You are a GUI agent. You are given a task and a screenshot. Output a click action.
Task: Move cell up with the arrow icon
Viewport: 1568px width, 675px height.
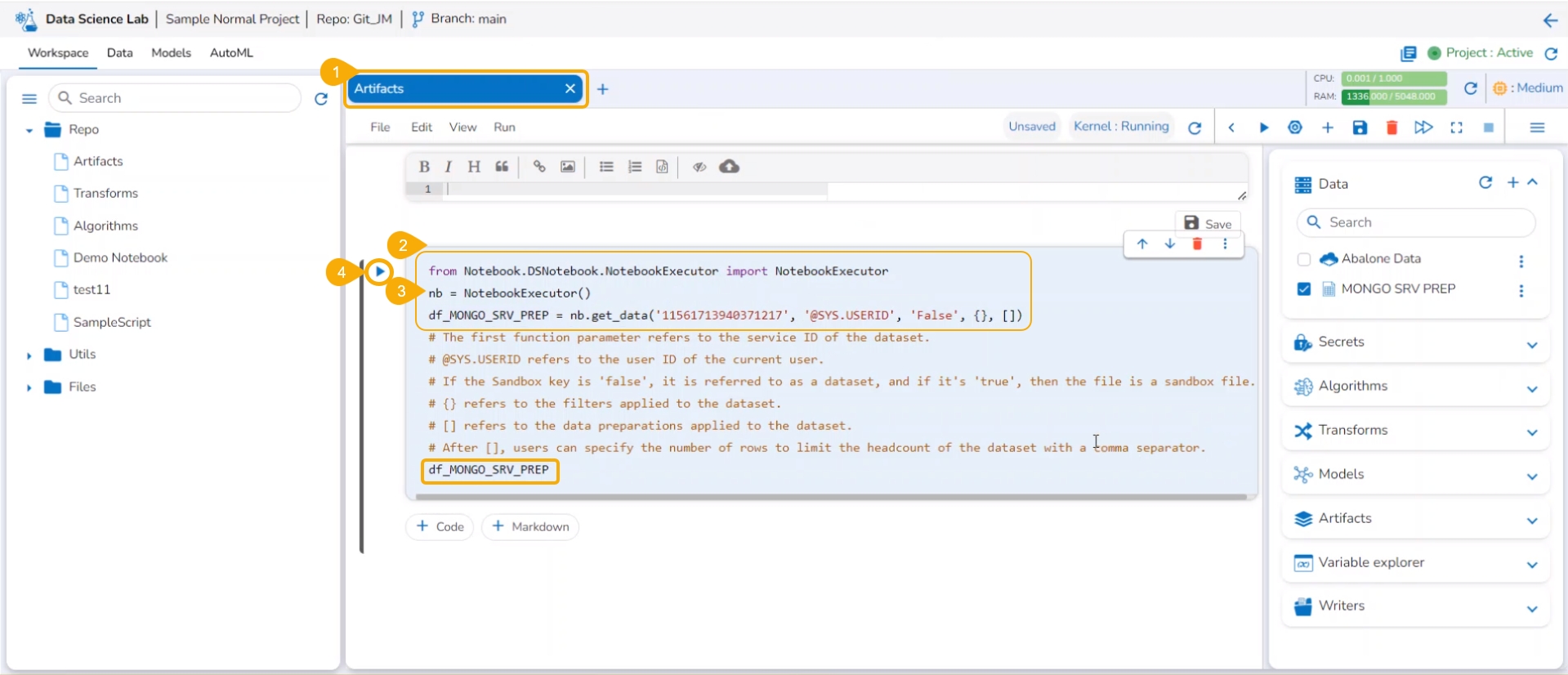pos(1142,244)
